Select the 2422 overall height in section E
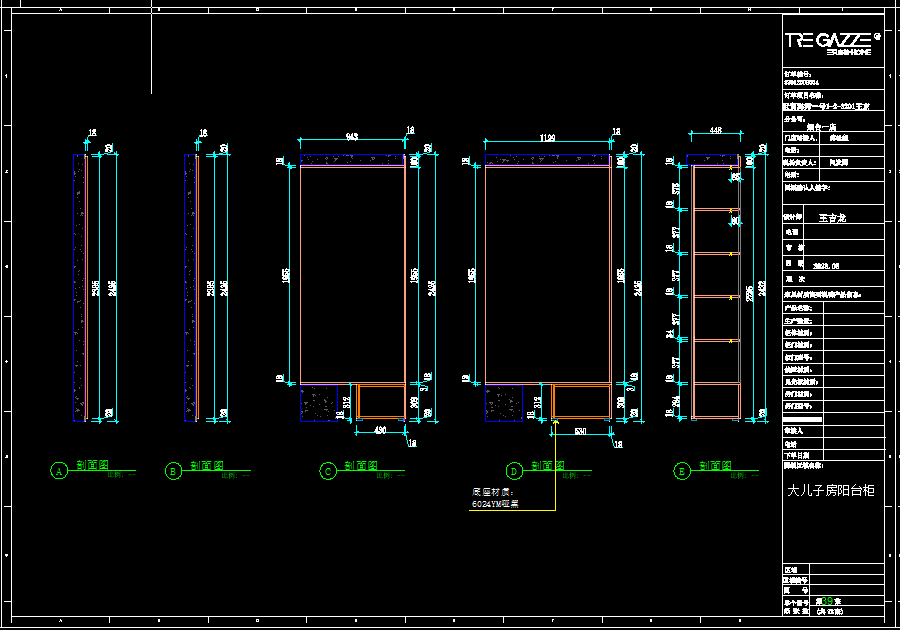The image size is (900, 630). (x=762, y=288)
